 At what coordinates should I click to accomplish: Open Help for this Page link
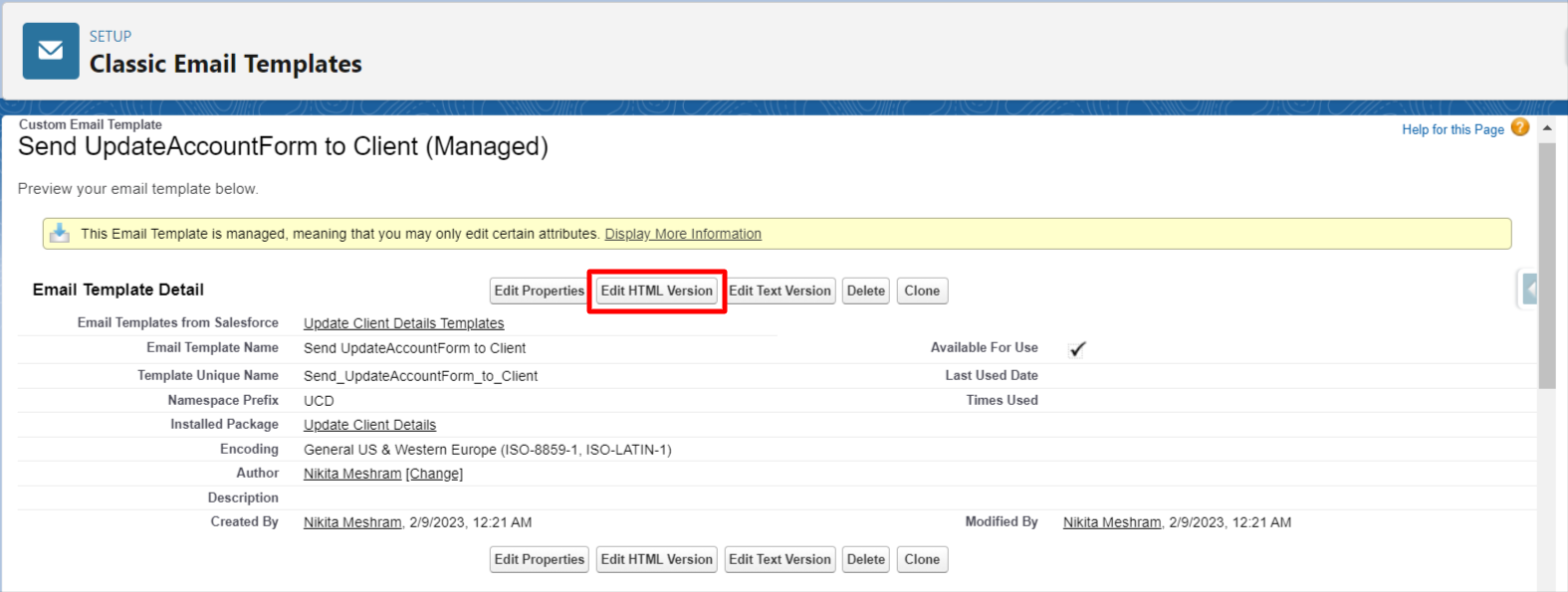(x=1453, y=129)
